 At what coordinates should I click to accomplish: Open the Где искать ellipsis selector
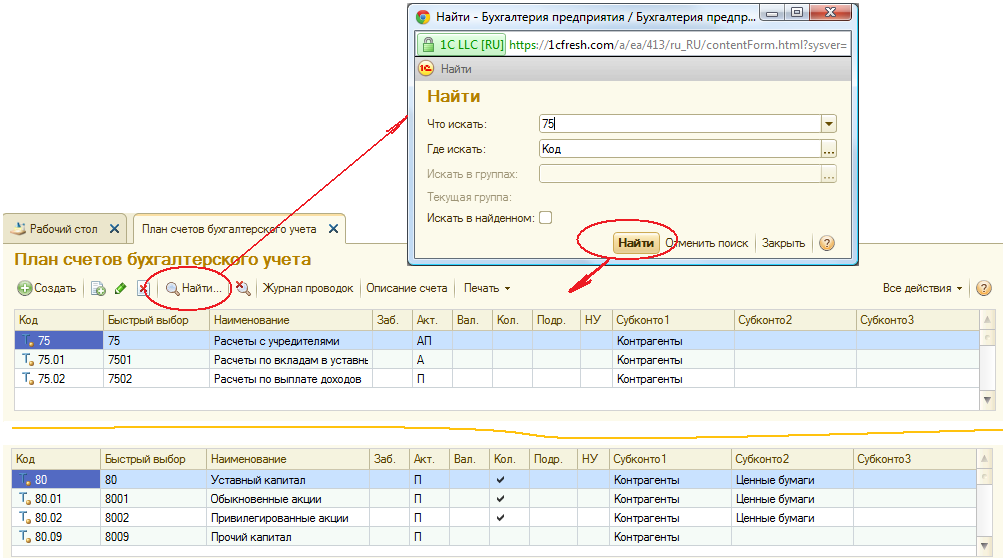(828, 149)
